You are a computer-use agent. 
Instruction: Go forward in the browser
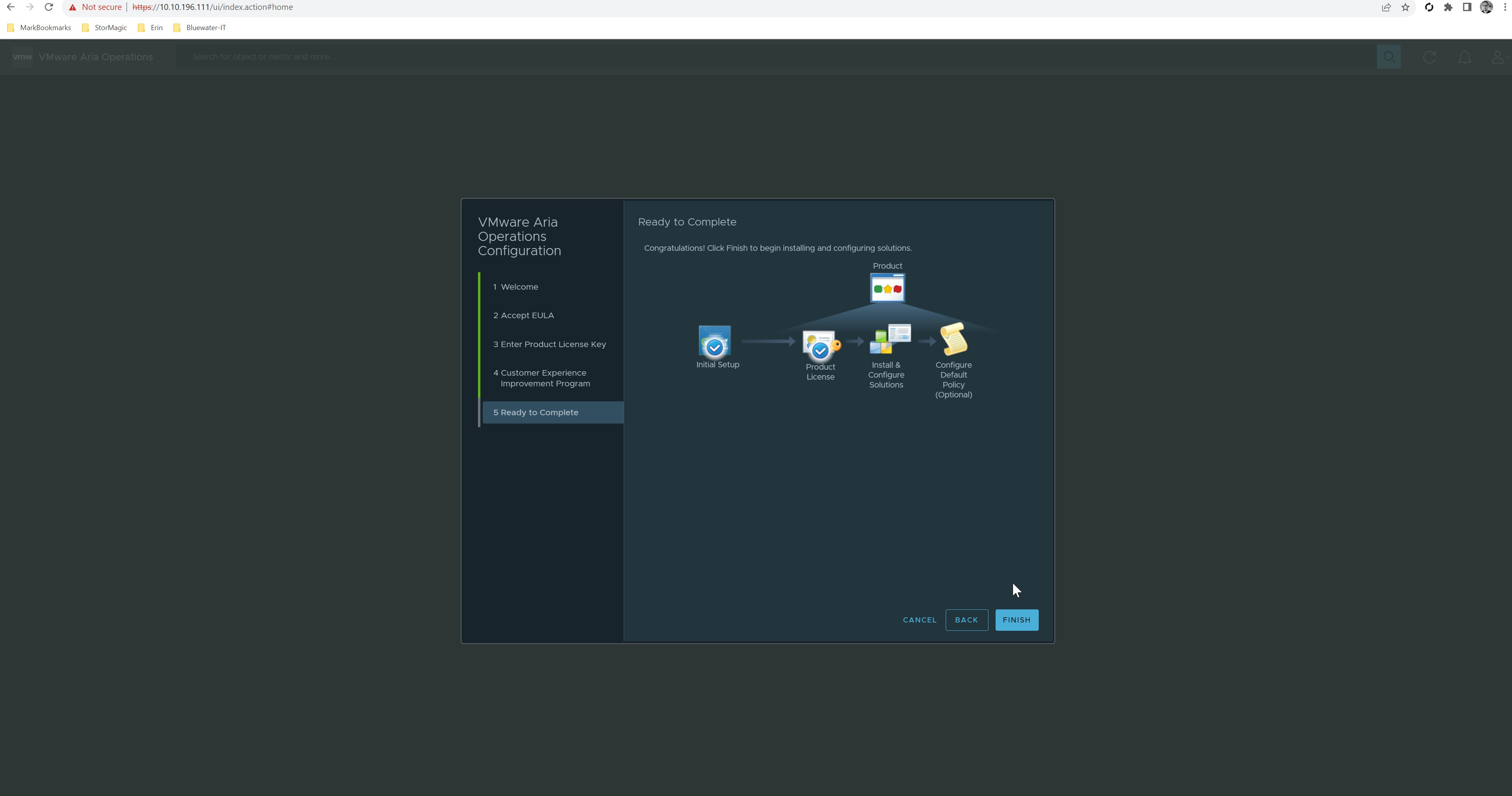[x=29, y=7]
